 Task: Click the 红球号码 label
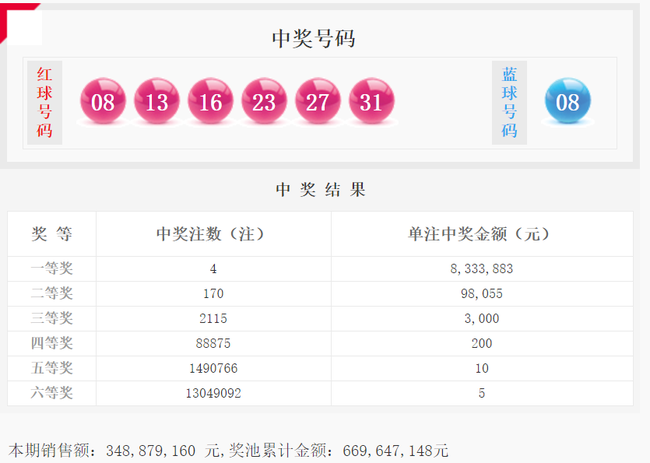(44, 102)
